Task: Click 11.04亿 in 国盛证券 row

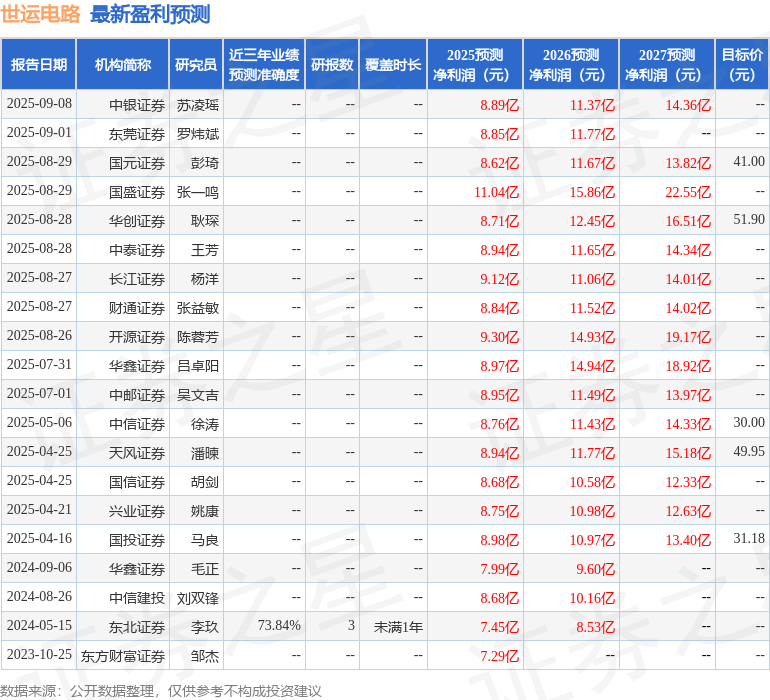Action: point(496,192)
